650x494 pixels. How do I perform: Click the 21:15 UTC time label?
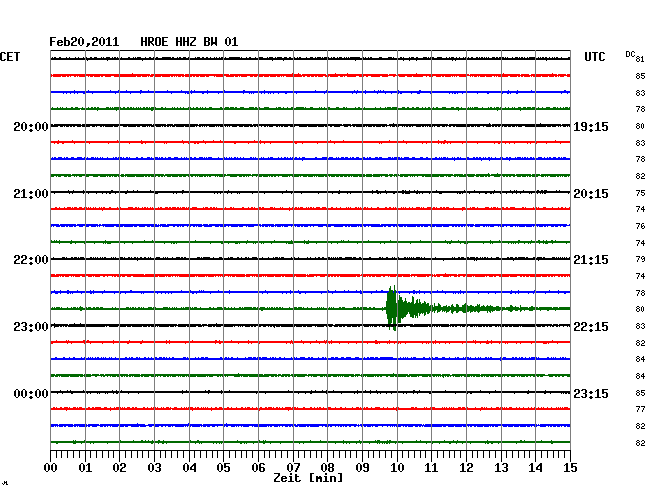tap(591, 260)
